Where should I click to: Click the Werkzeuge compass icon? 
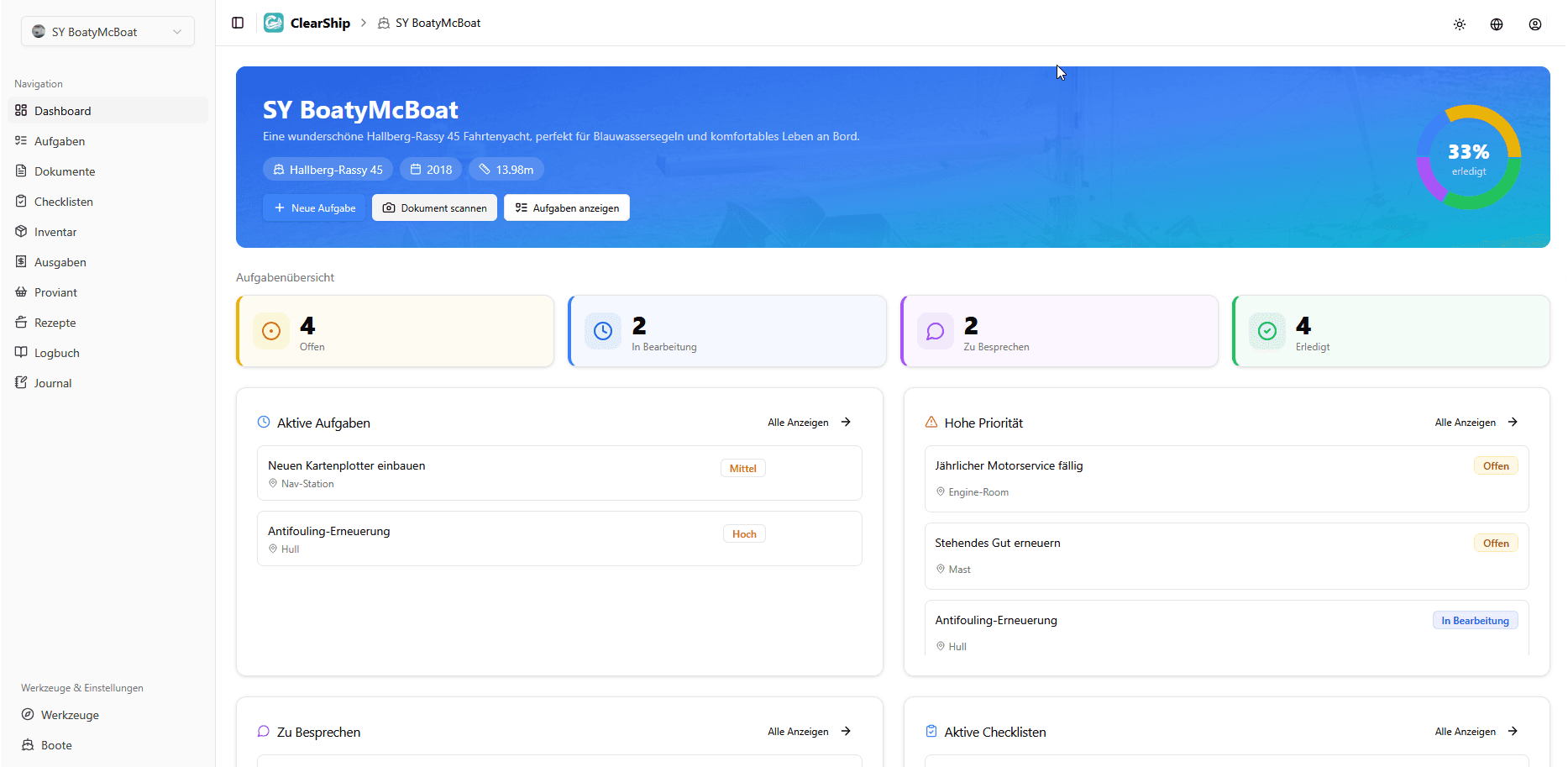[28, 715]
